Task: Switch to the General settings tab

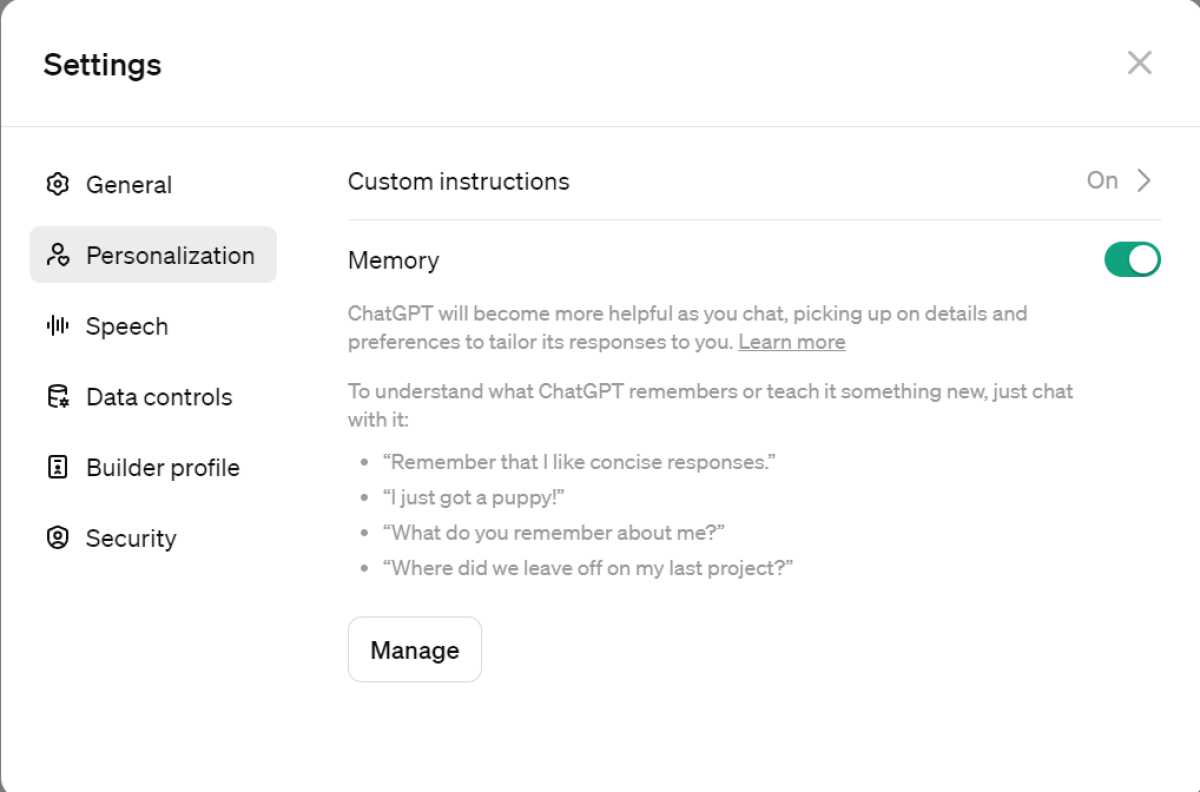Action: (129, 185)
